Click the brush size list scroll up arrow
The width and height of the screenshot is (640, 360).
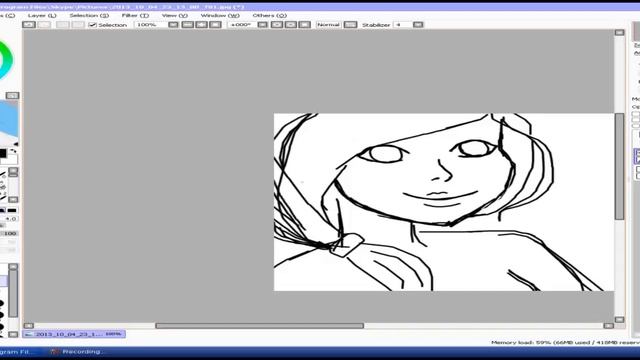point(13,267)
